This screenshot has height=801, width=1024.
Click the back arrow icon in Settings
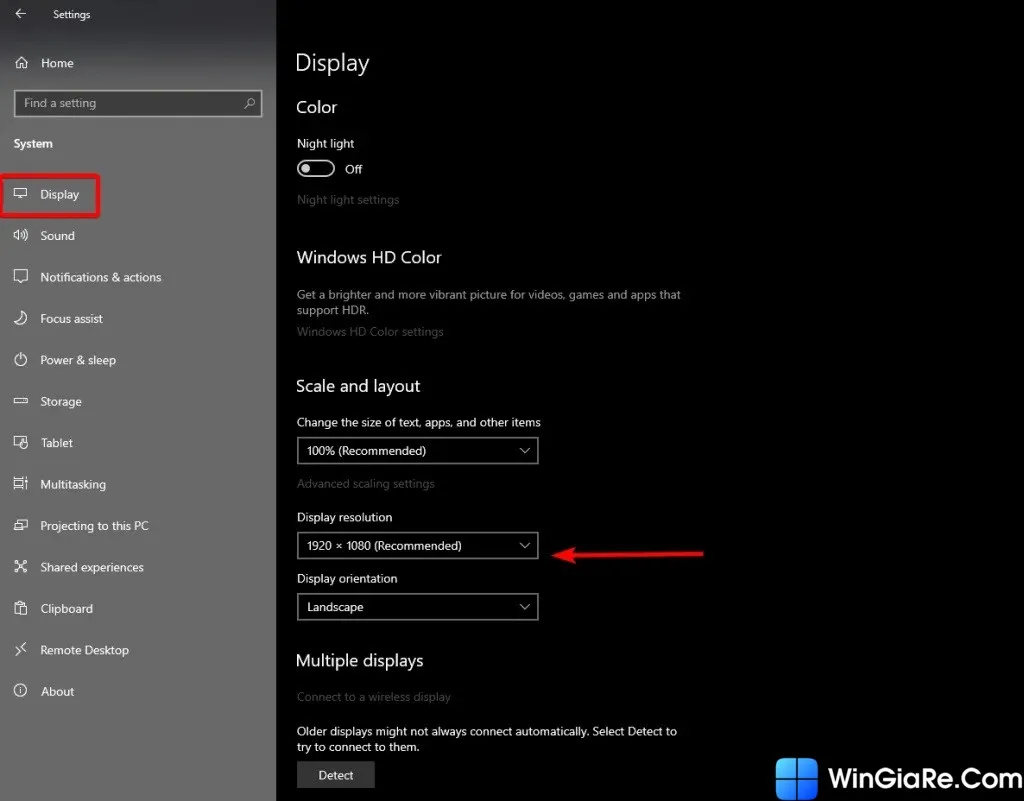(21, 14)
